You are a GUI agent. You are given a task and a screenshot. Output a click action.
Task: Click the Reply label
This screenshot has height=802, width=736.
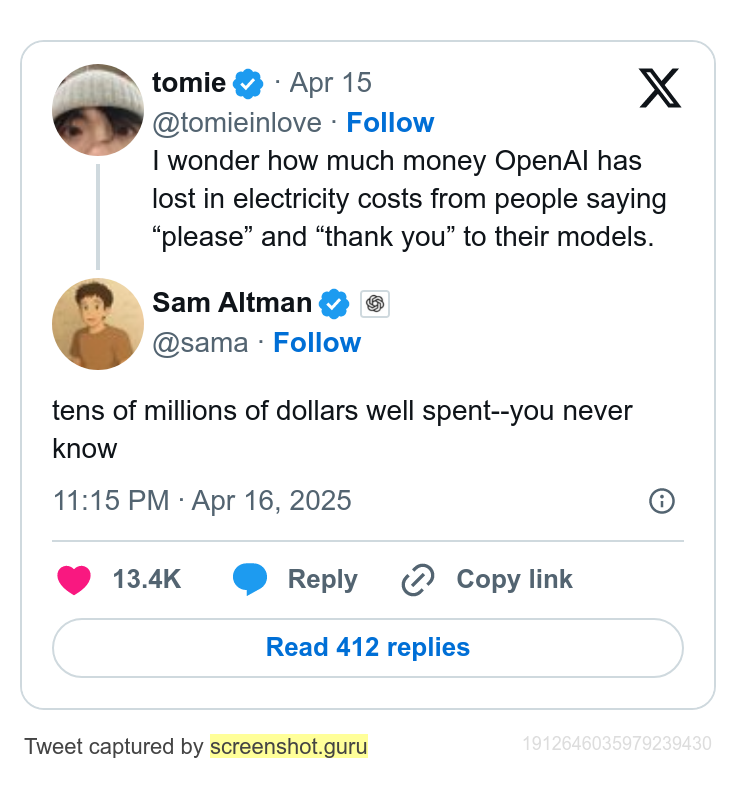322,580
